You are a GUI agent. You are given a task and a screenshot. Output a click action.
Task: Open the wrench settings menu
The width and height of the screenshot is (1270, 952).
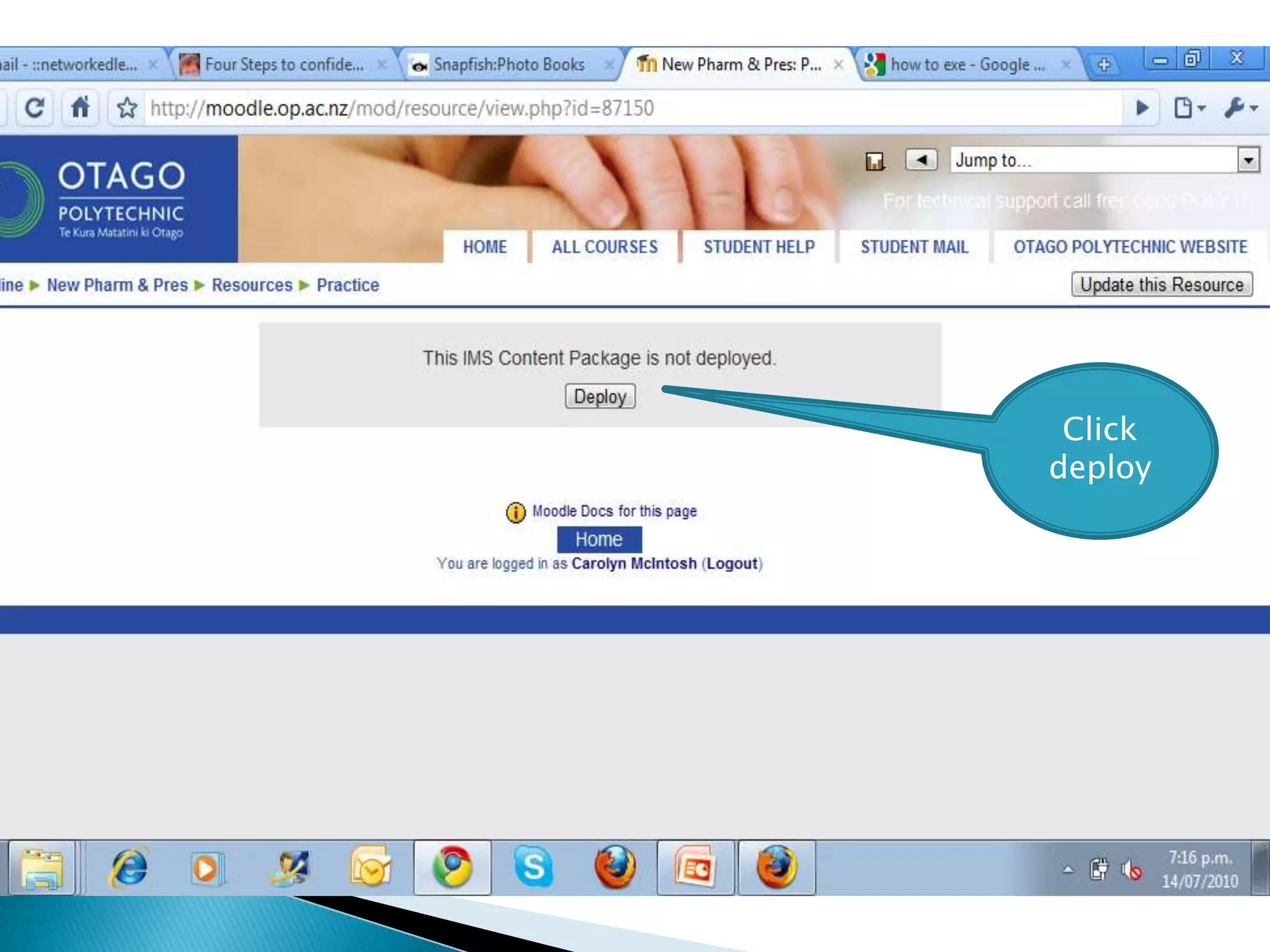pos(1239,108)
